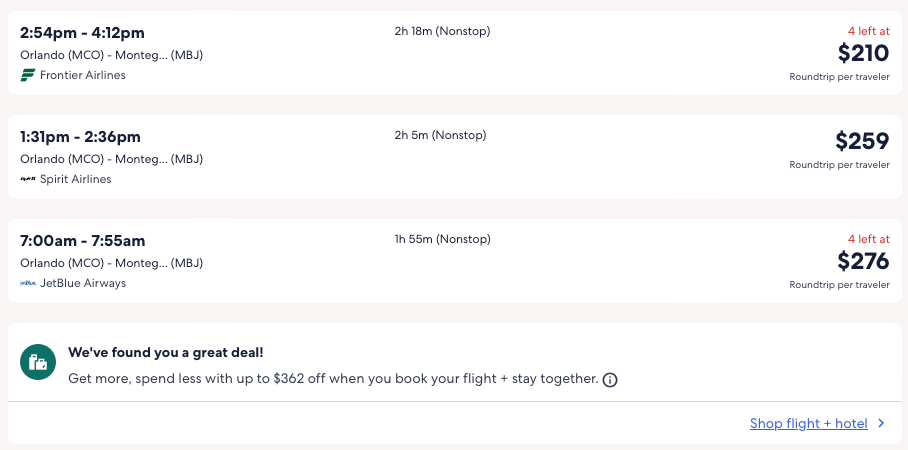Choose the 7:00am - 7:55am flight
This screenshot has height=450, width=908.
click(83, 241)
